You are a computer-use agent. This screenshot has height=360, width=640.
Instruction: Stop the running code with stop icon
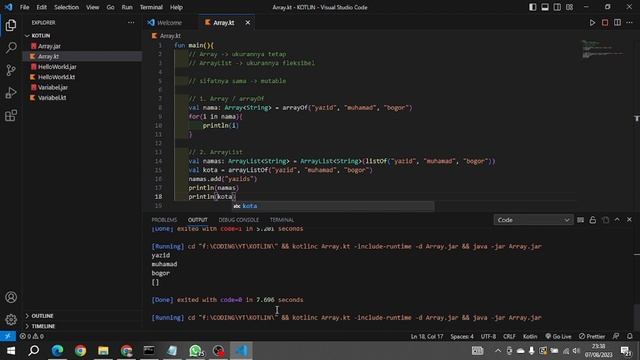tap(605, 23)
